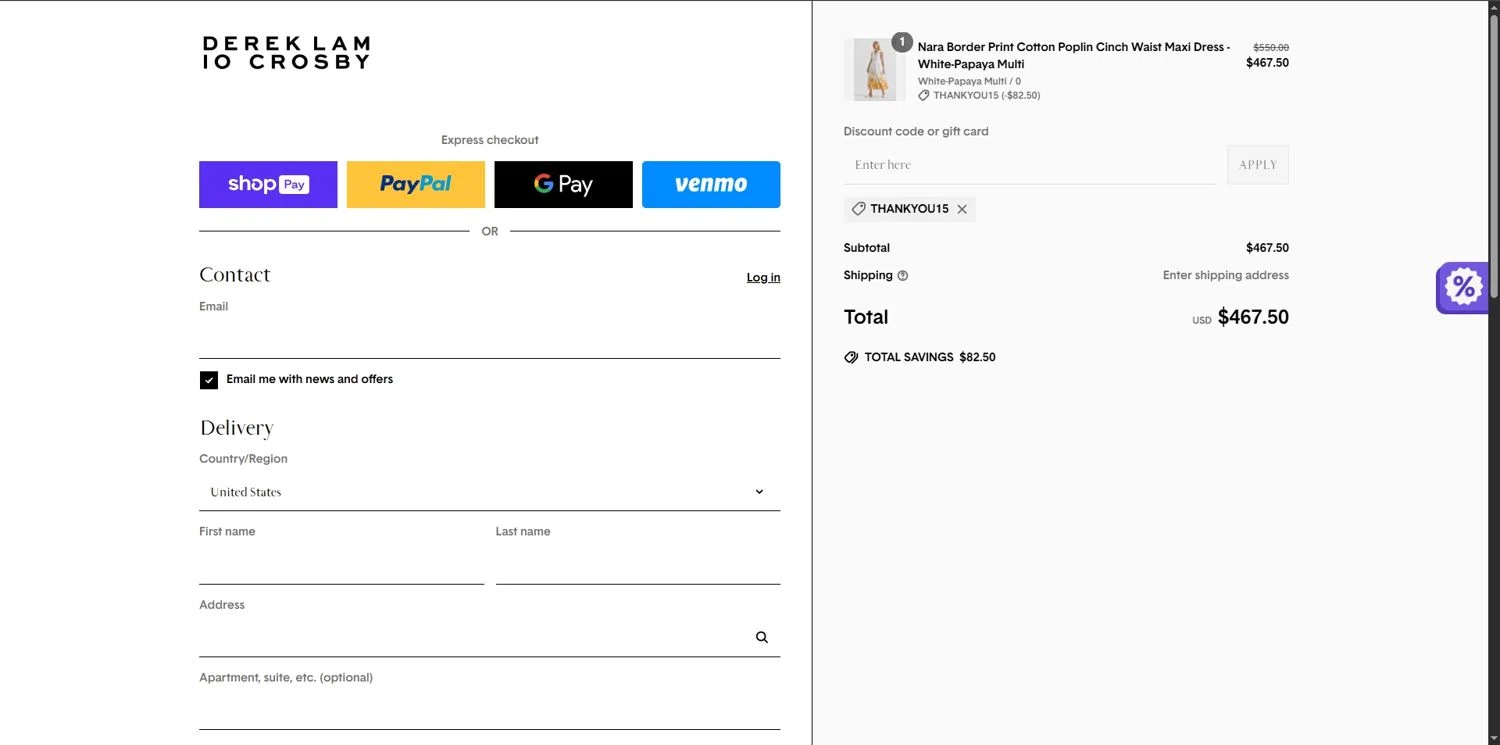
Task: Click item quantity badge on dress thumbnail
Action: 902,42
